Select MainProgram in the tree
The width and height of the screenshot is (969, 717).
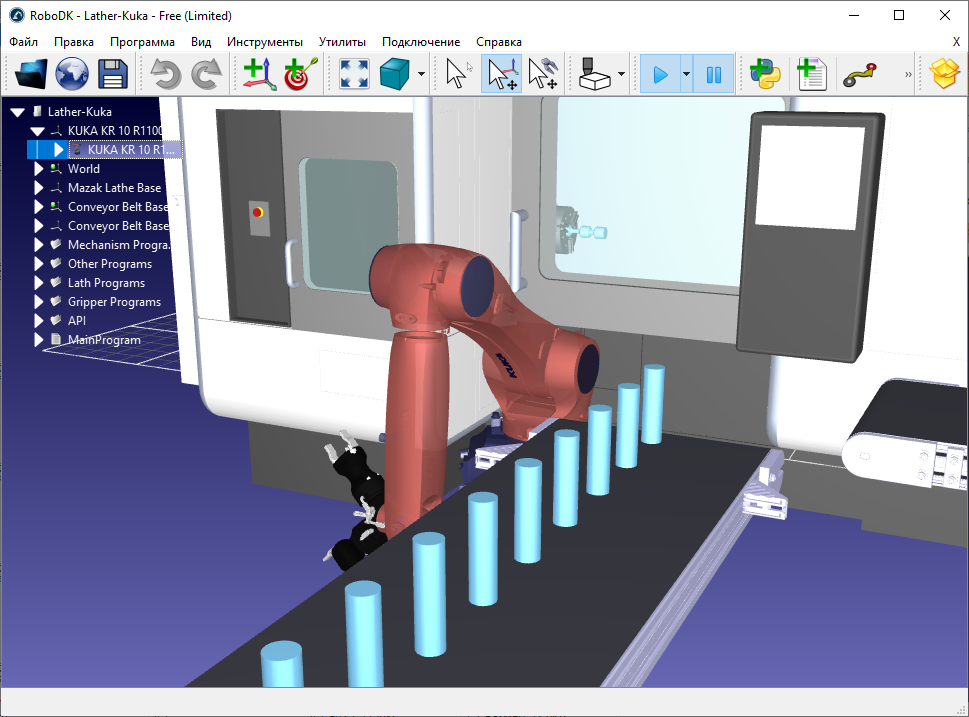103,340
